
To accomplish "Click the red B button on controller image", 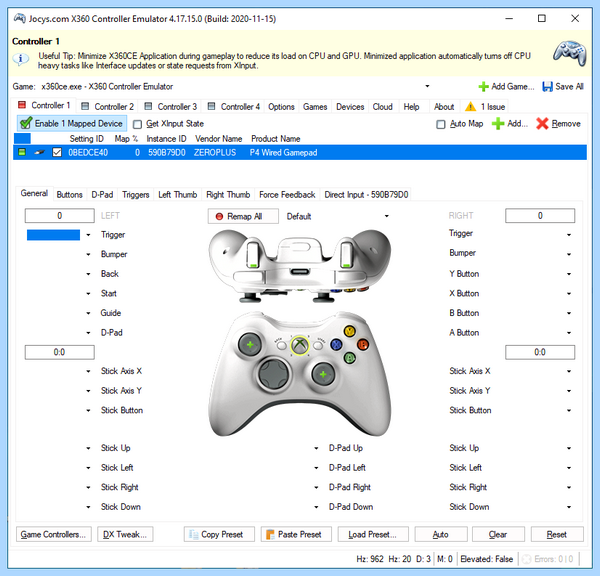I will coord(362,344).
